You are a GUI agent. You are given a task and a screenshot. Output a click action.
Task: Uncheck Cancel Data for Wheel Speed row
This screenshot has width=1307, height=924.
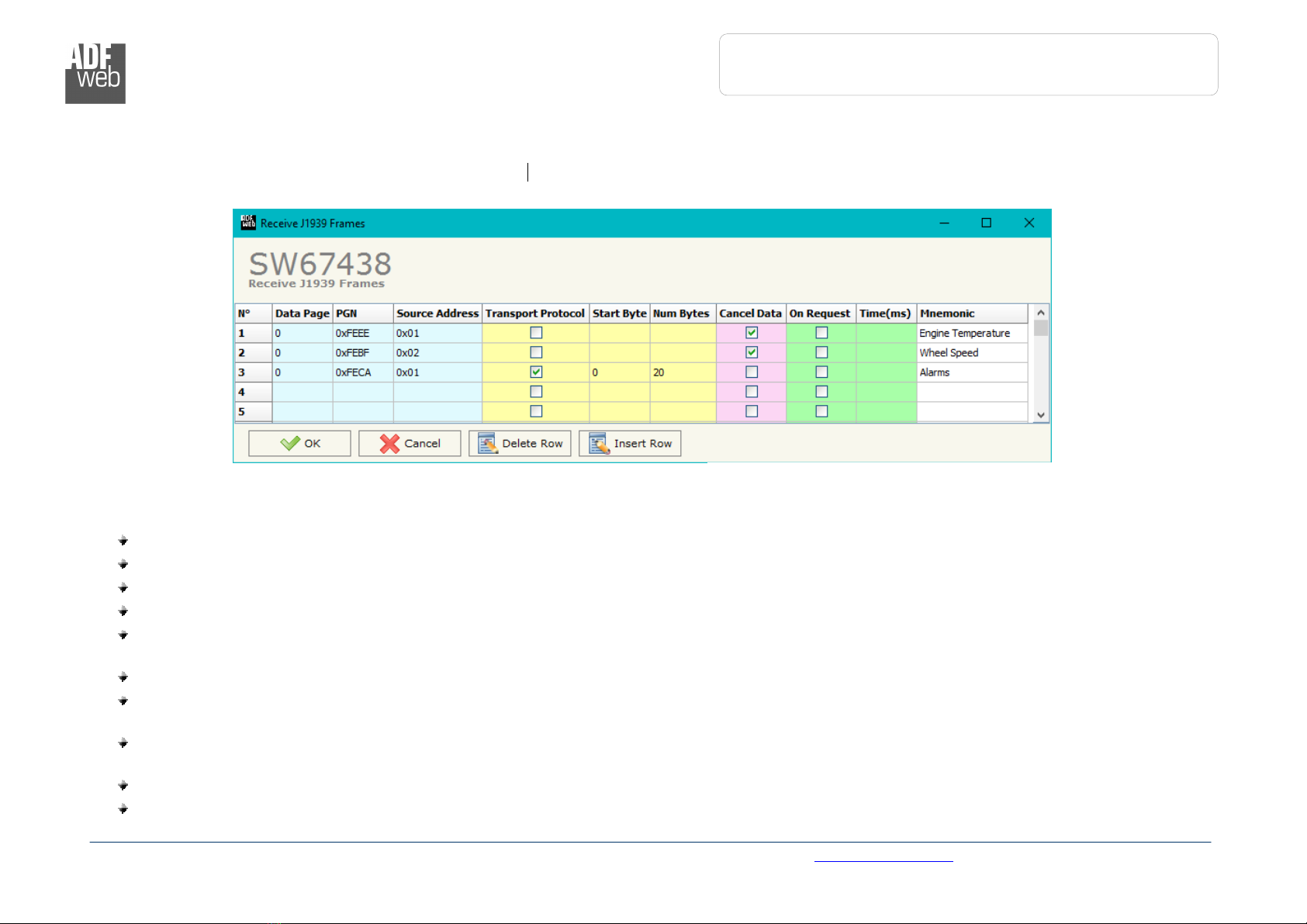[752, 352]
